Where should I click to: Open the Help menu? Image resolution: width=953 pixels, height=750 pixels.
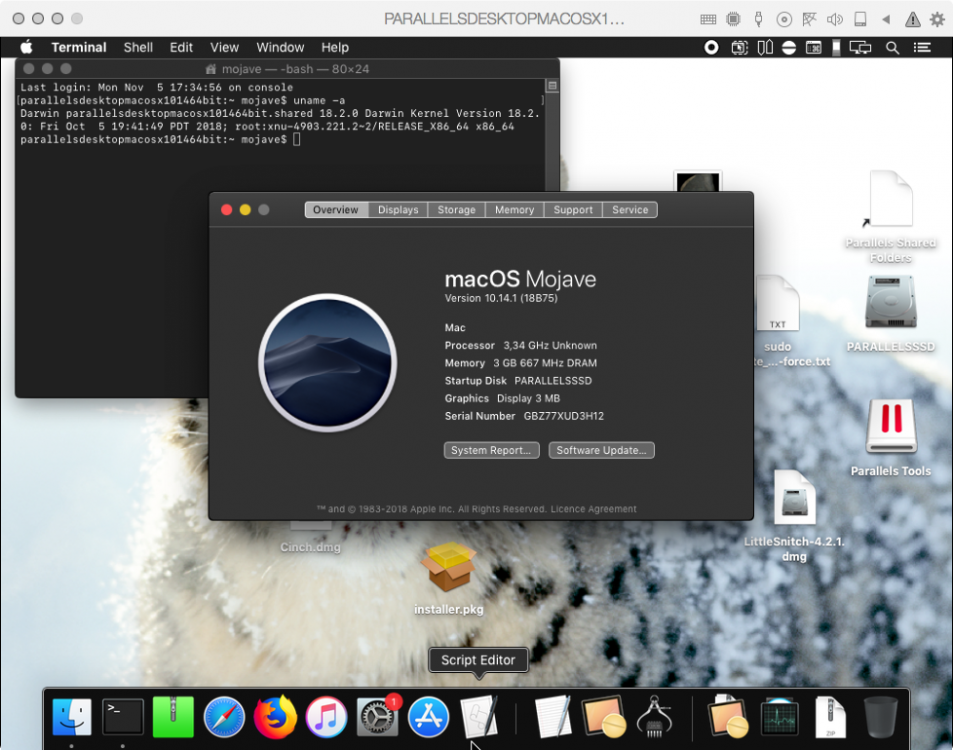[335, 47]
